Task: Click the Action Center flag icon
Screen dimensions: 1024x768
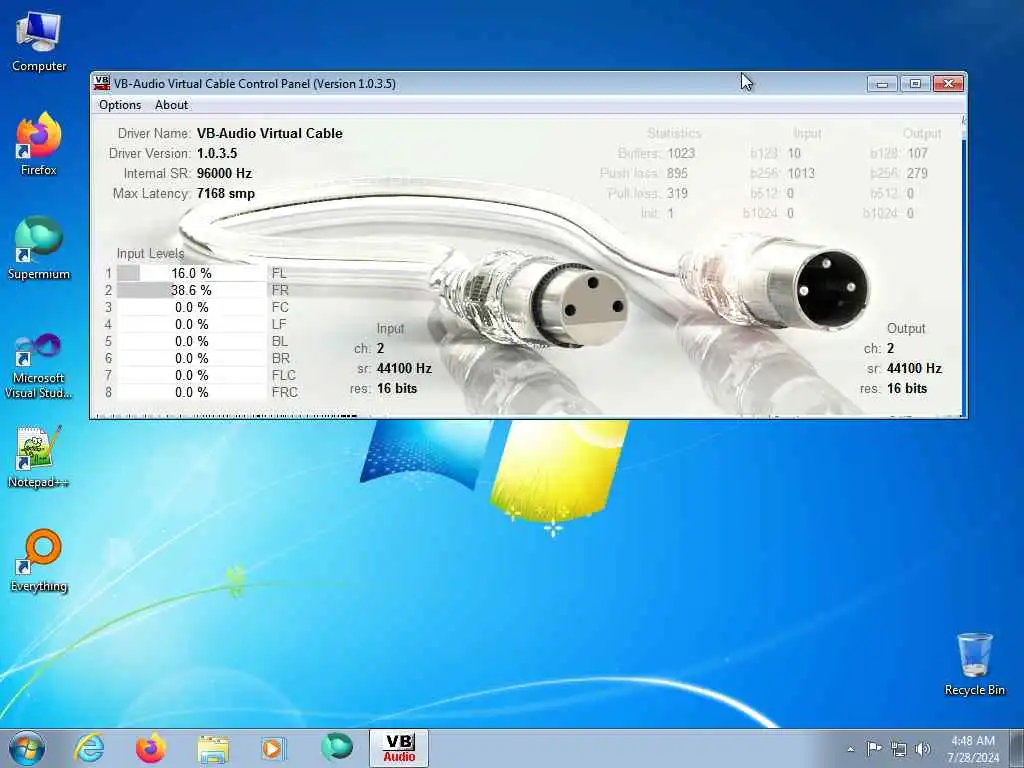Action: pyautogui.click(x=874, y=748)
